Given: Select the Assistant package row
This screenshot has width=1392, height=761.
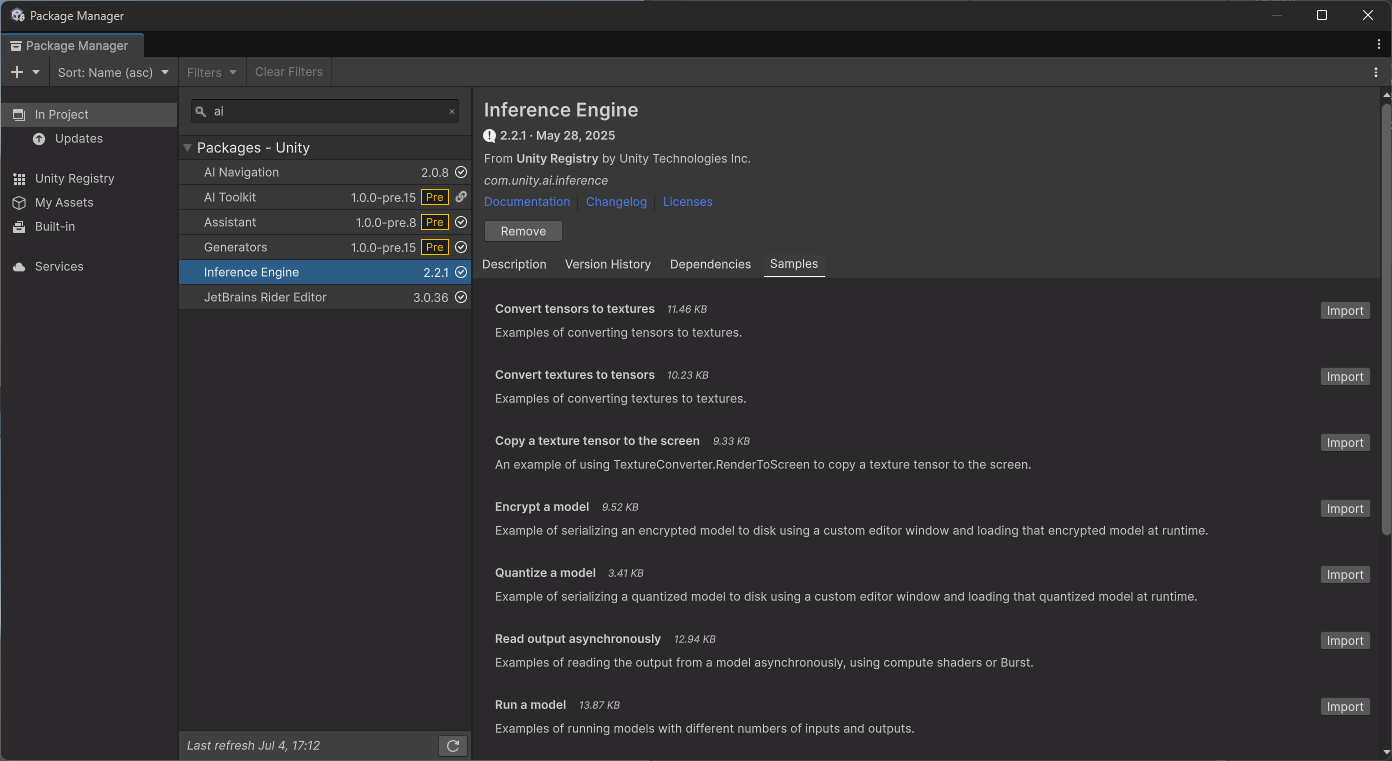Looking at the screenshot, I should 325,222.
